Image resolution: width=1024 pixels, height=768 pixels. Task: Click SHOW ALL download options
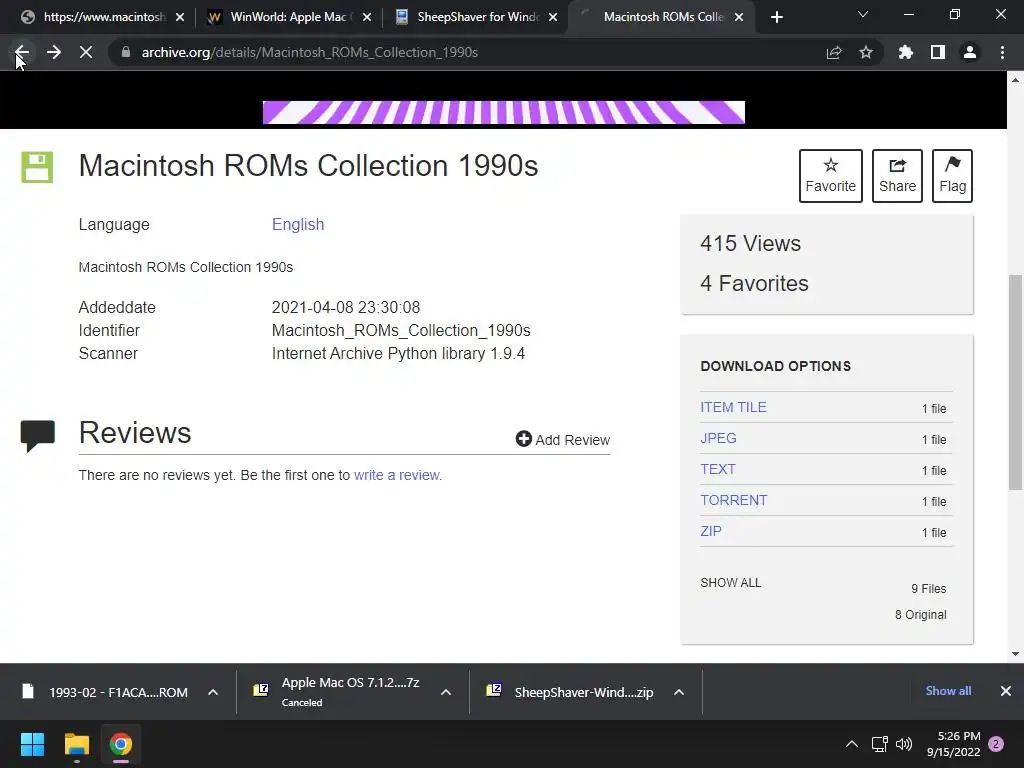tap(731, 583)
